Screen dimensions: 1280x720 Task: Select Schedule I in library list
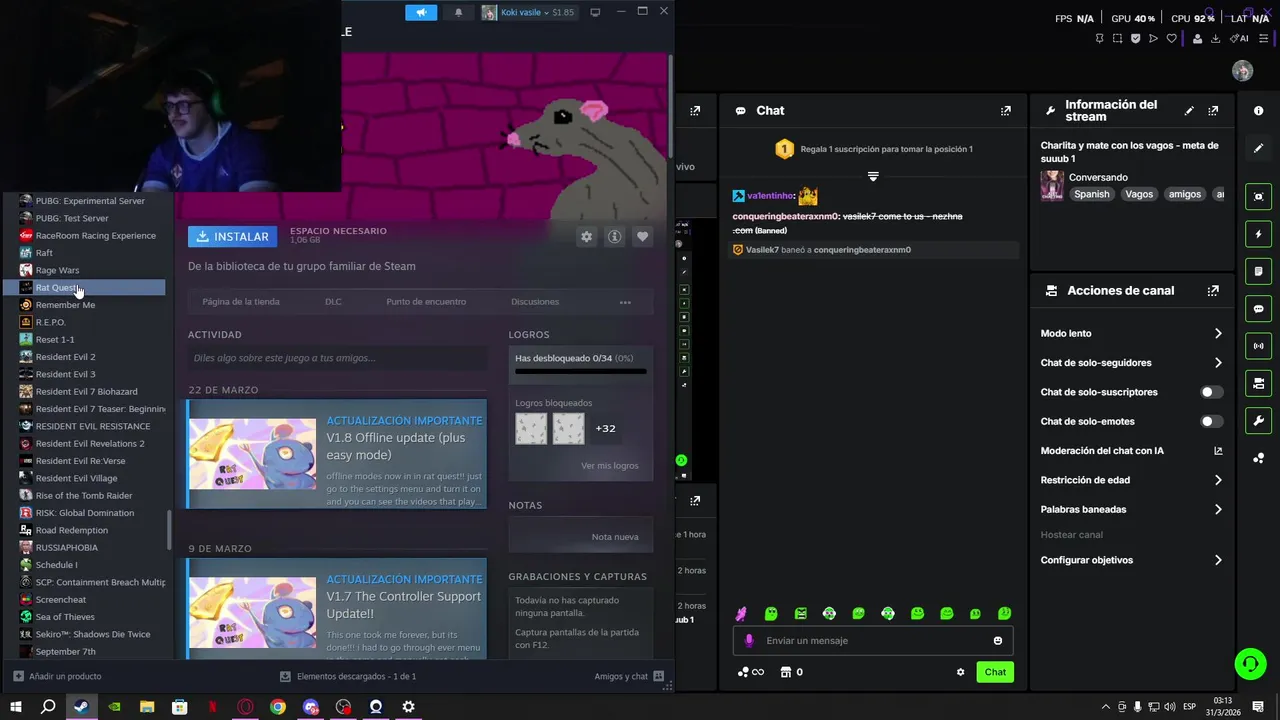(84, 565)
